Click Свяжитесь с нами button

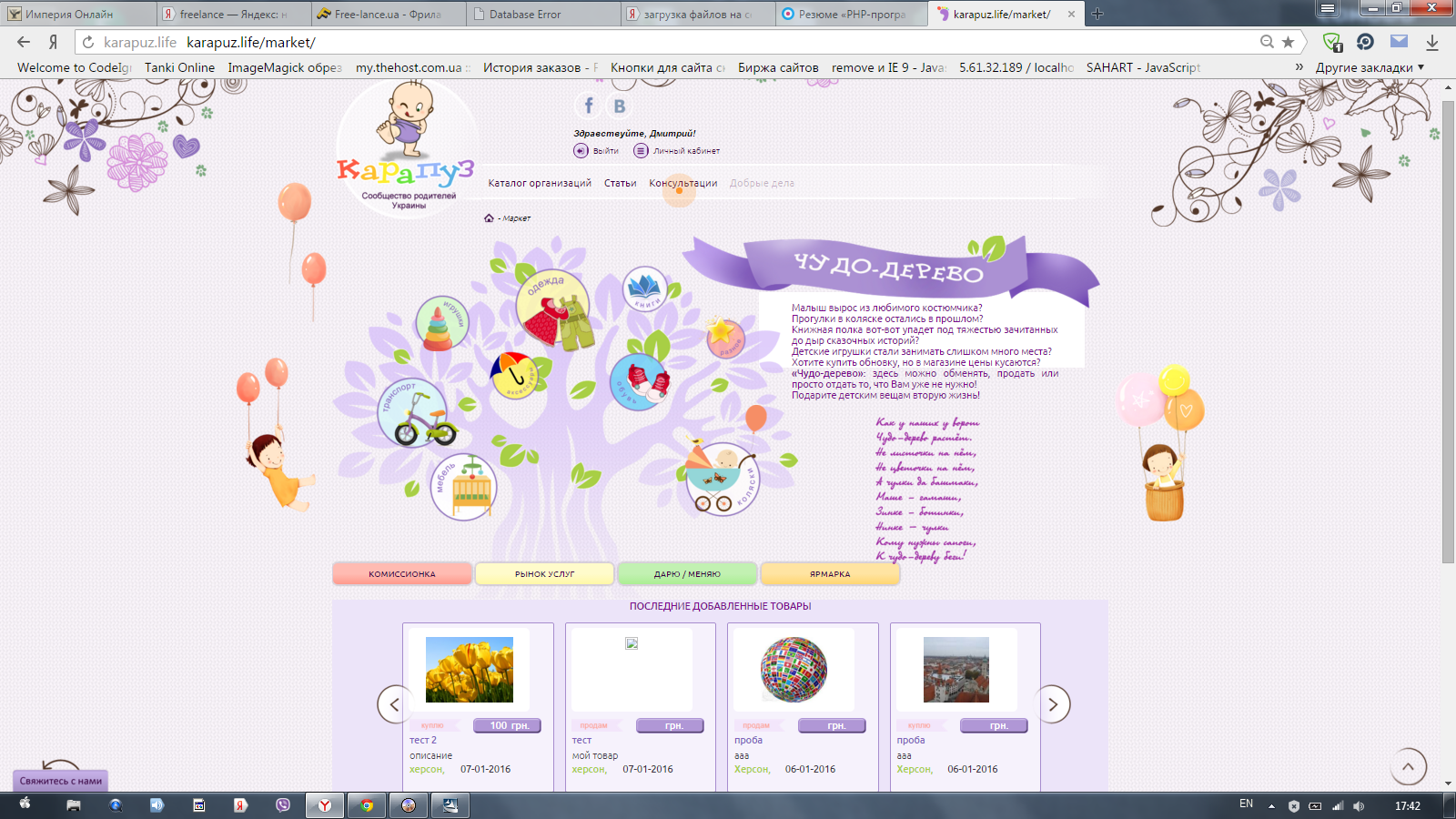pyautogui.click(x=61, y=781)
